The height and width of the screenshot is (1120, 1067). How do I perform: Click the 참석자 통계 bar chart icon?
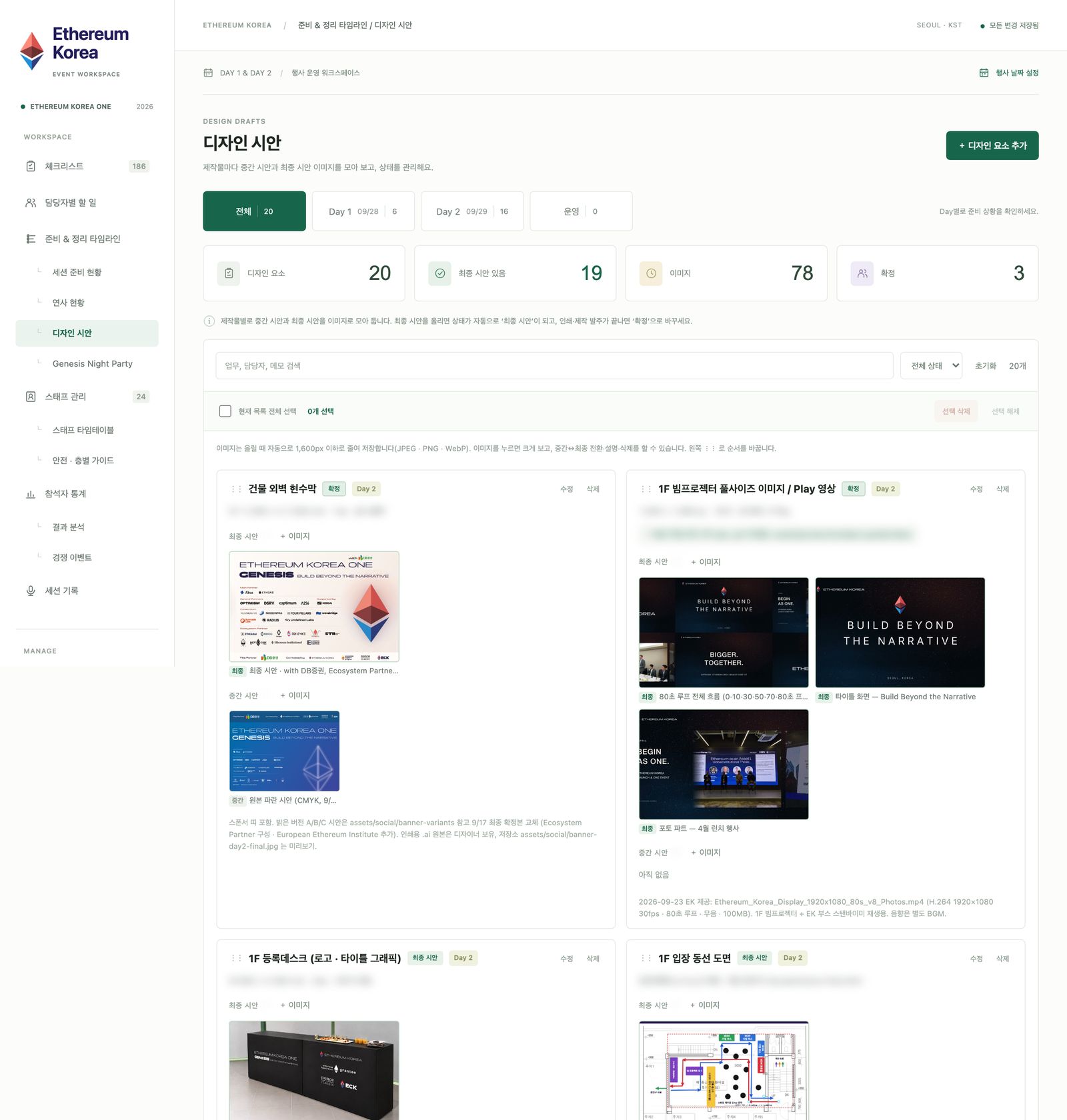pos(31,494)
